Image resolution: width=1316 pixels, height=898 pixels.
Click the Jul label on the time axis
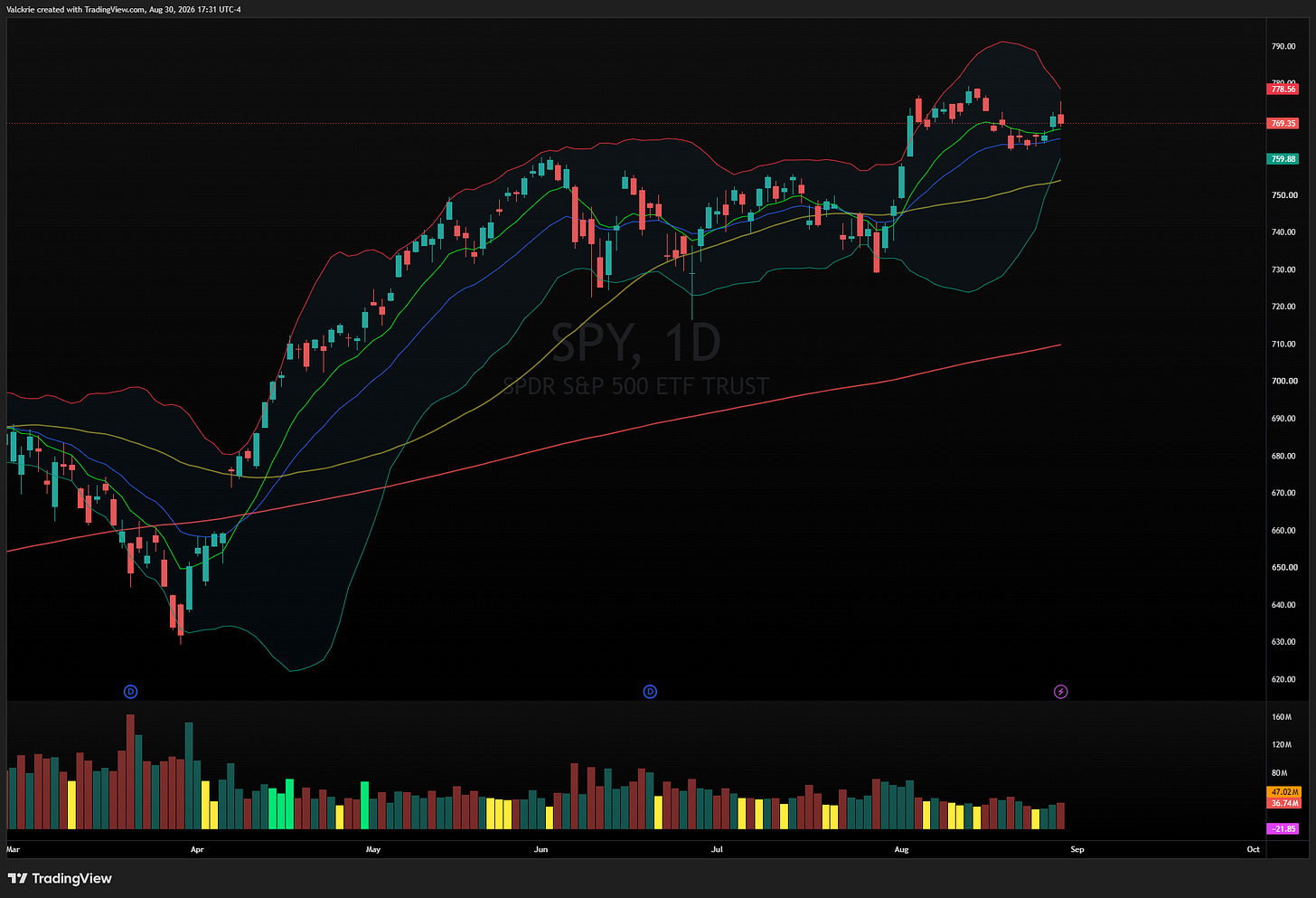point(717,850)
